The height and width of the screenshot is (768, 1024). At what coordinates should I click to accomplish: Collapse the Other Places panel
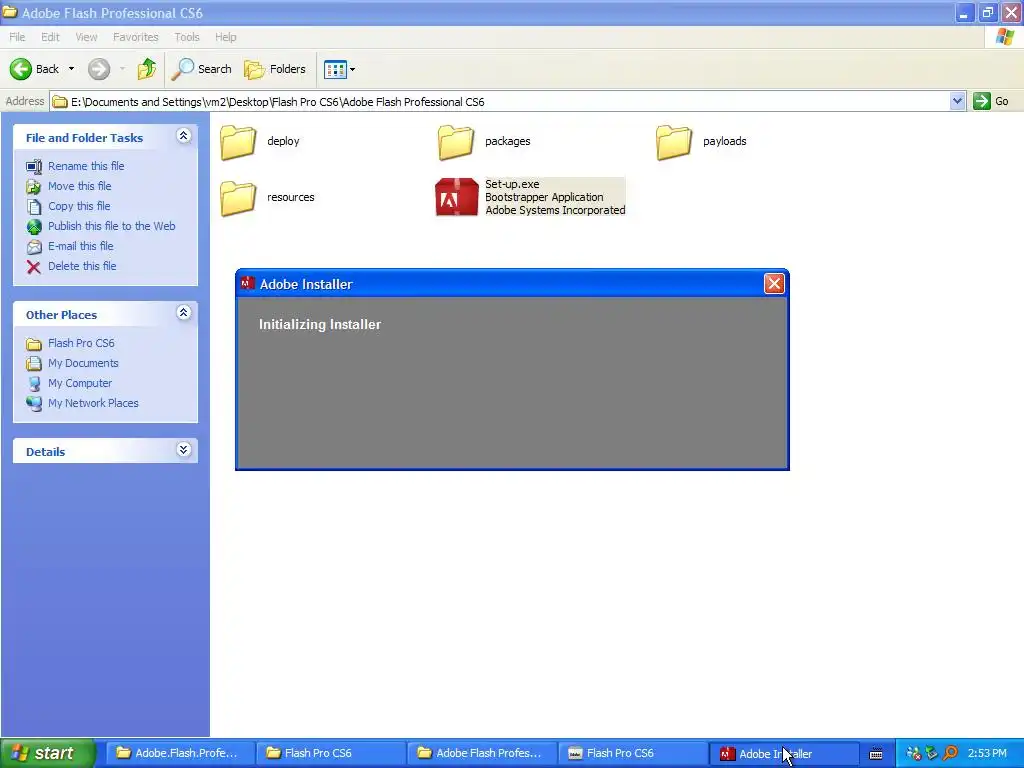184,313
